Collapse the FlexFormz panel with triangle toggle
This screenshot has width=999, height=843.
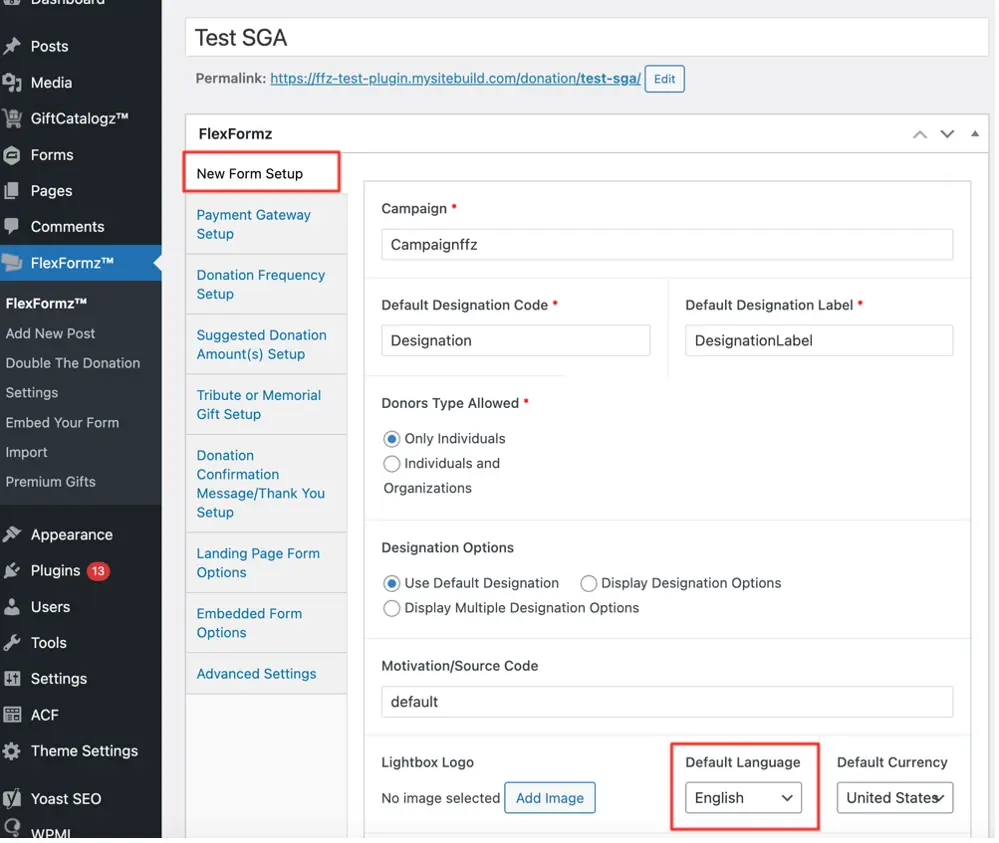[975, 134]
